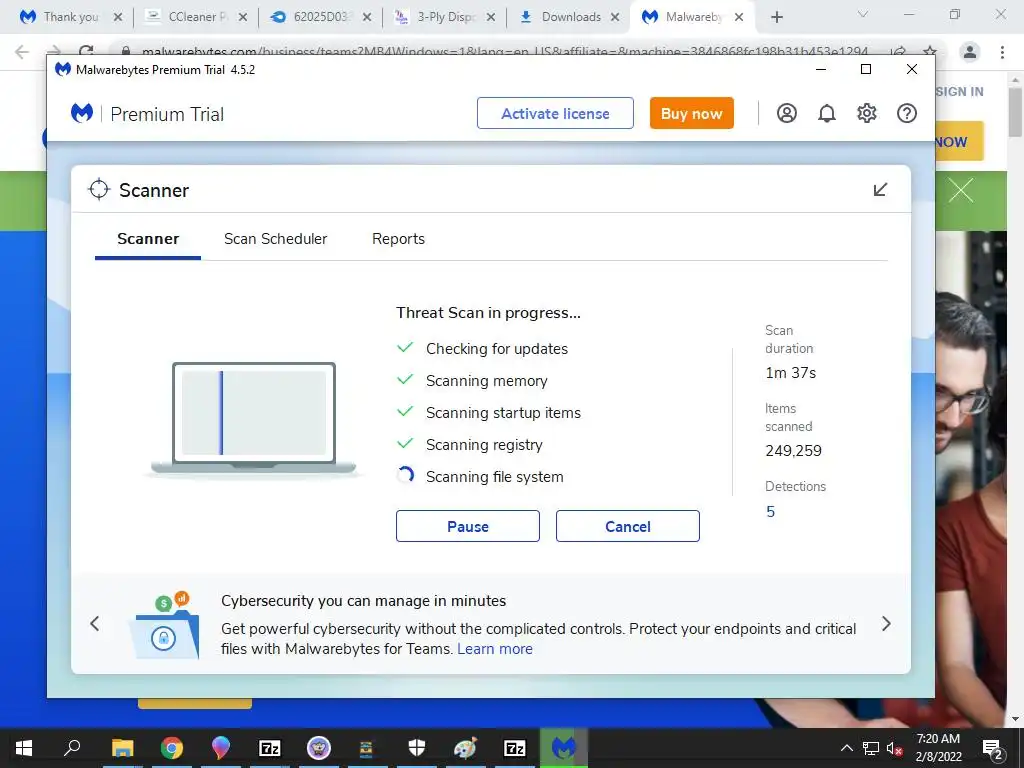Cancel the threat scan
The height and width of the screenshot is (768, 1024).
628,526
